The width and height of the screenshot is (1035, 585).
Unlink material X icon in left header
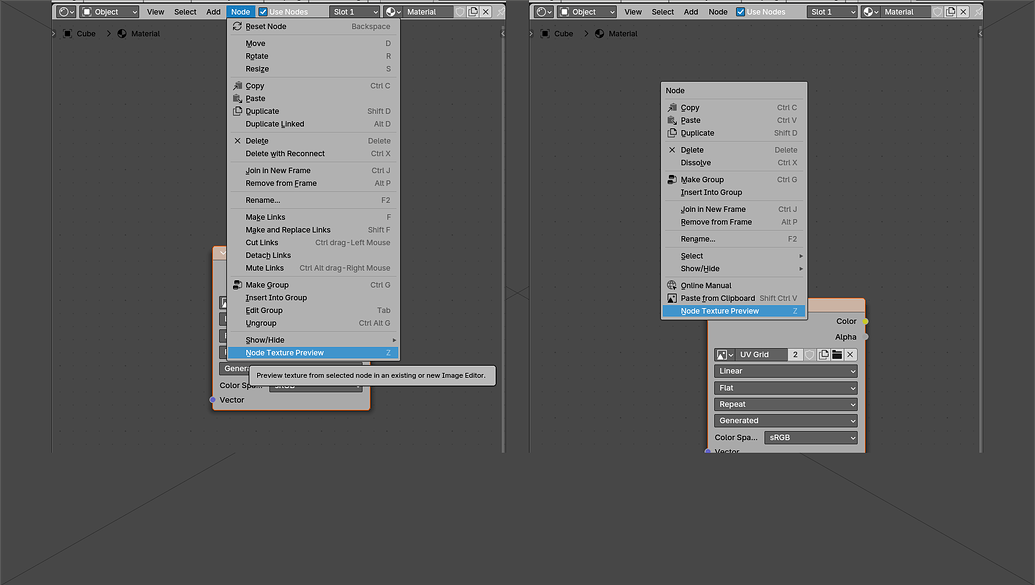click(x=486, y=12)
